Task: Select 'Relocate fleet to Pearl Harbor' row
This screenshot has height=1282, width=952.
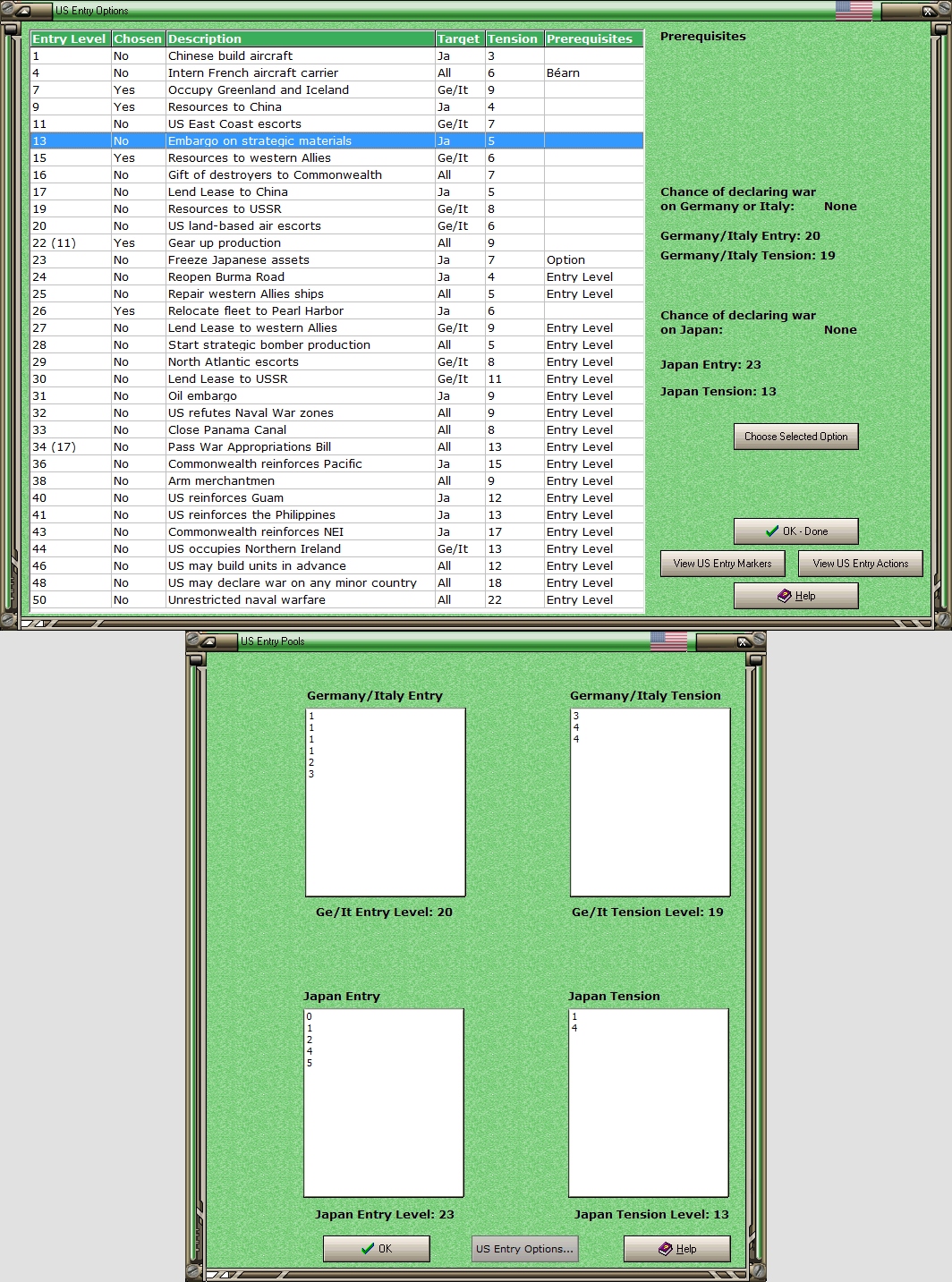Action: [336, 310]
